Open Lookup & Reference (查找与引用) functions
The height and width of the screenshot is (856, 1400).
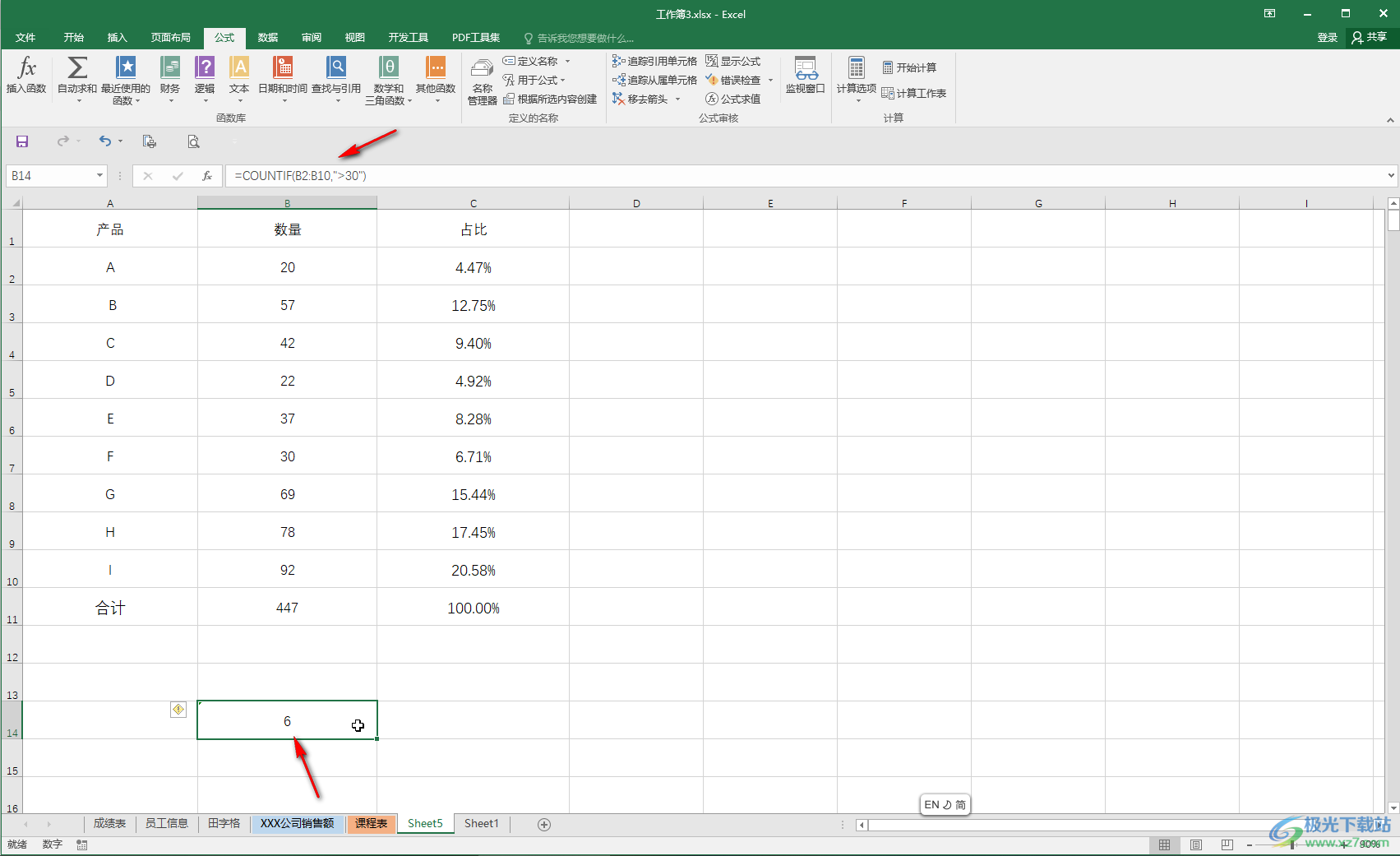point(336,80)
